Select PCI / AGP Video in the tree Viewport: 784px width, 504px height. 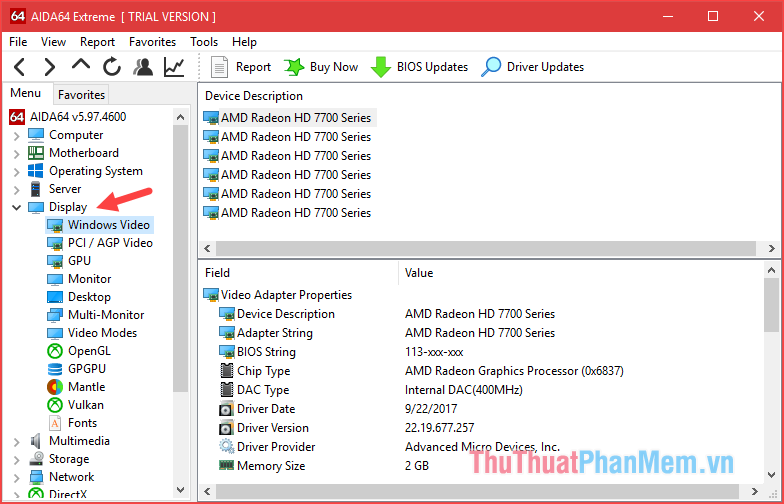pos(110,243)
